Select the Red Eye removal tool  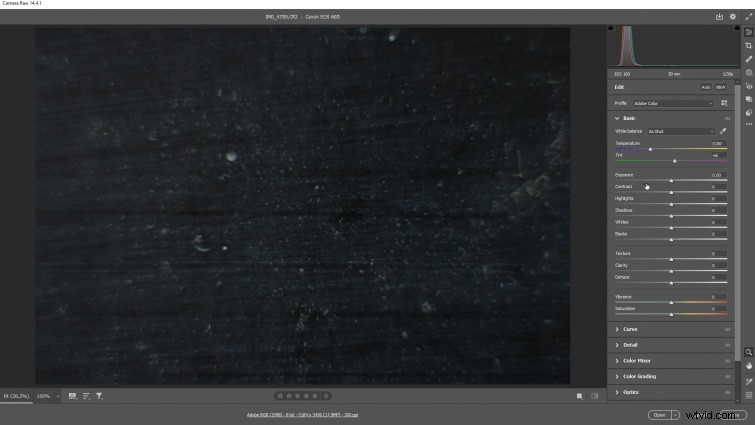pos(749,86)
